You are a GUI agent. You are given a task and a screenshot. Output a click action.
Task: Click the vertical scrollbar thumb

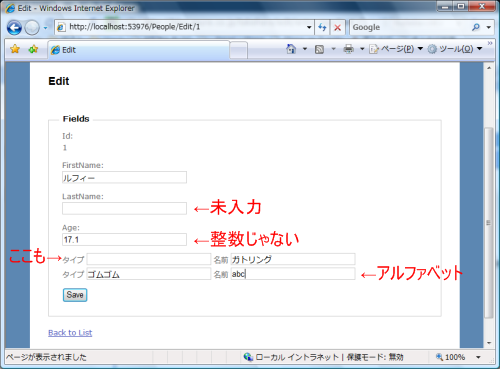coord(489,223)
